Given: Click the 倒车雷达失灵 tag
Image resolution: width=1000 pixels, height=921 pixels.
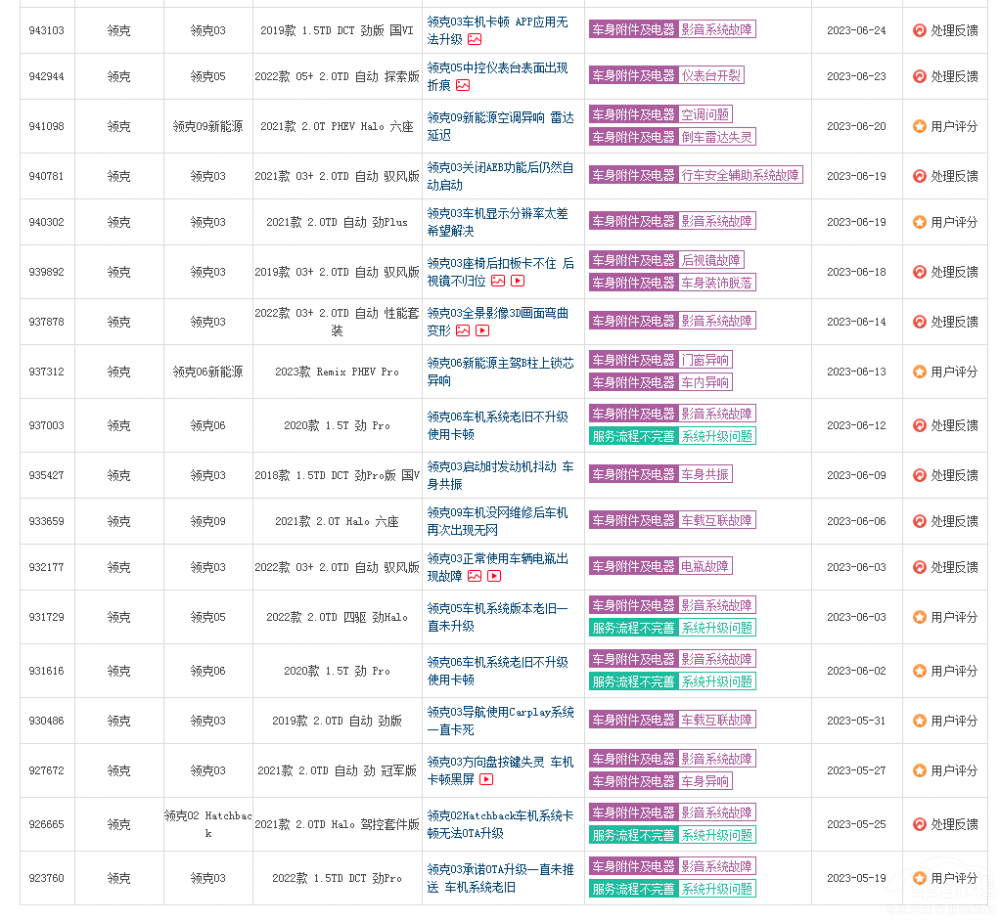Looking at the screenshot, I should coord(717,137).
